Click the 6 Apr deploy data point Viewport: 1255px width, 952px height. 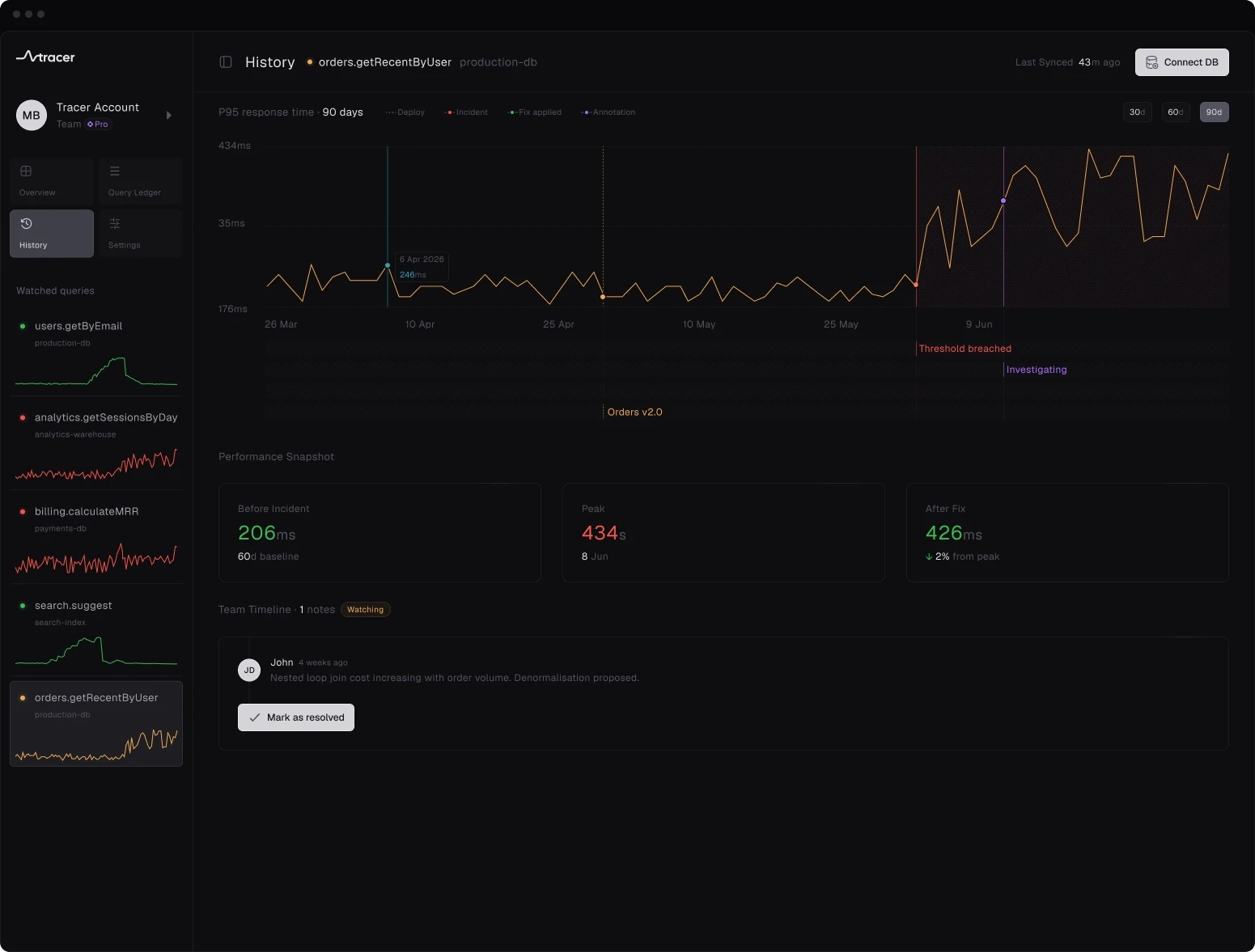(x=388, y=265)
